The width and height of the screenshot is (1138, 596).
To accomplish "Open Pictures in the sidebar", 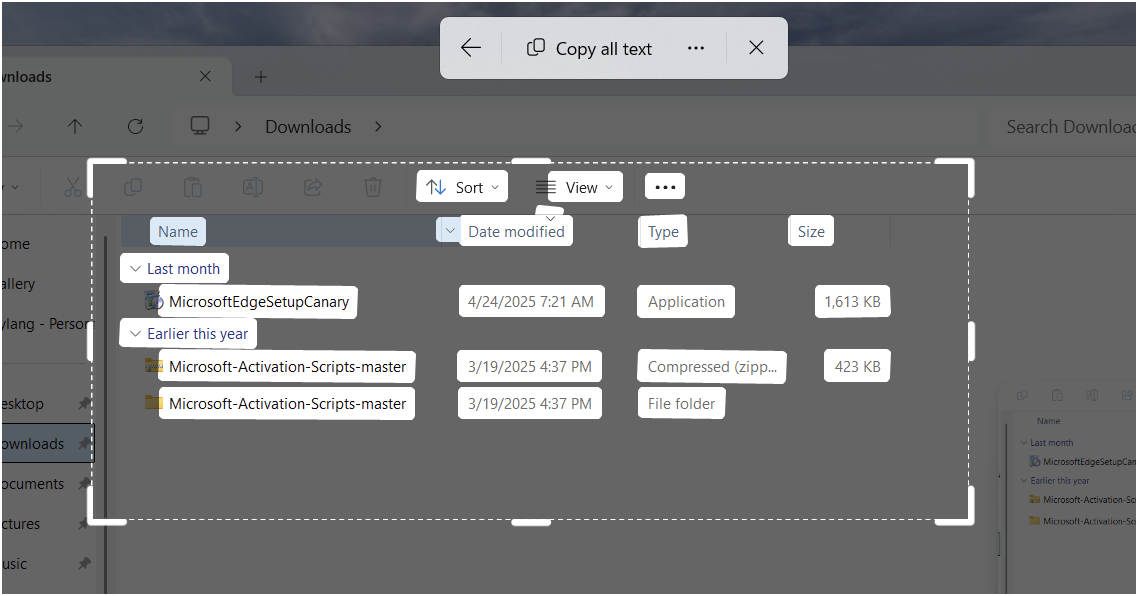I will tap(20, 523).
